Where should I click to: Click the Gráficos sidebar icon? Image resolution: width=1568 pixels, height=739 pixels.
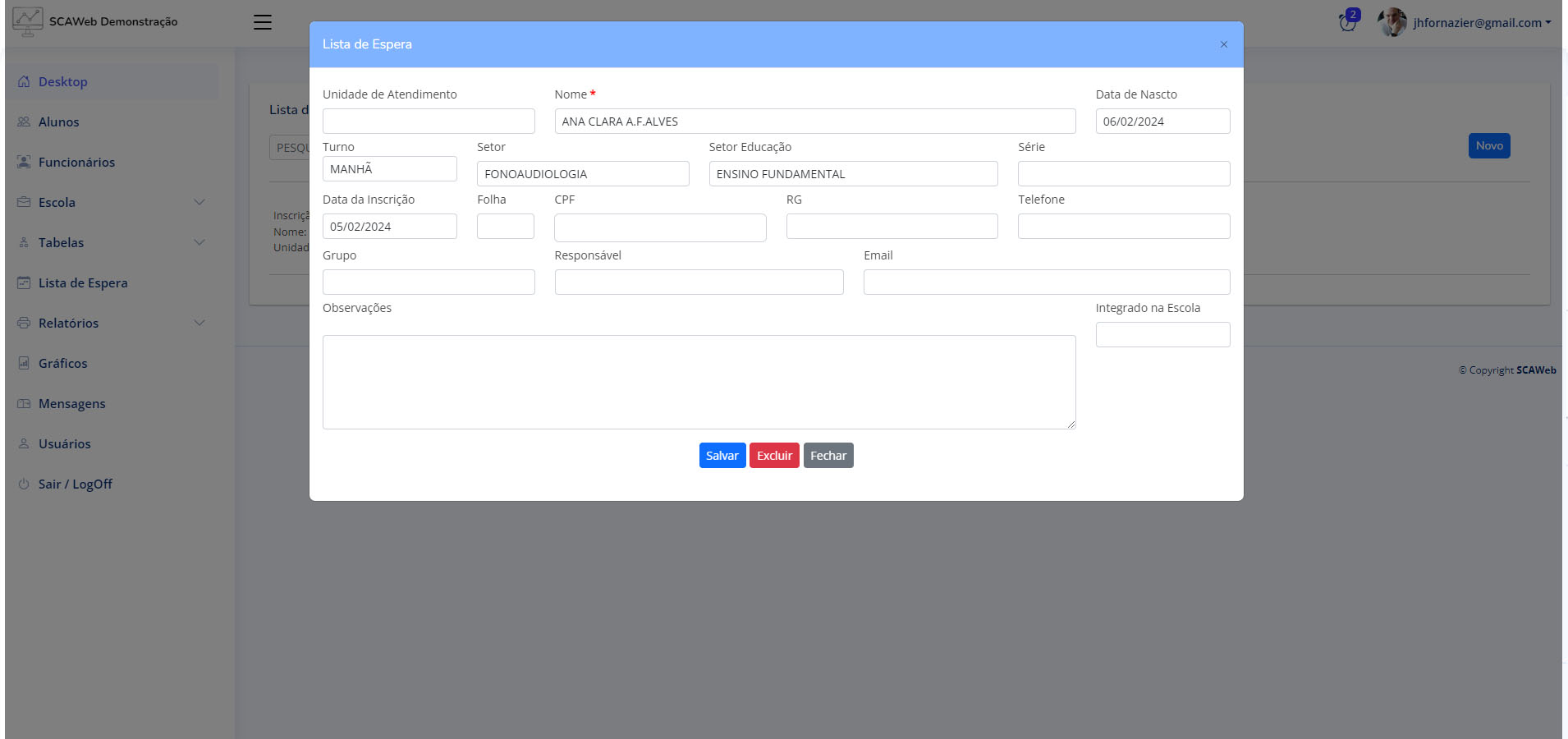(24, 363)
